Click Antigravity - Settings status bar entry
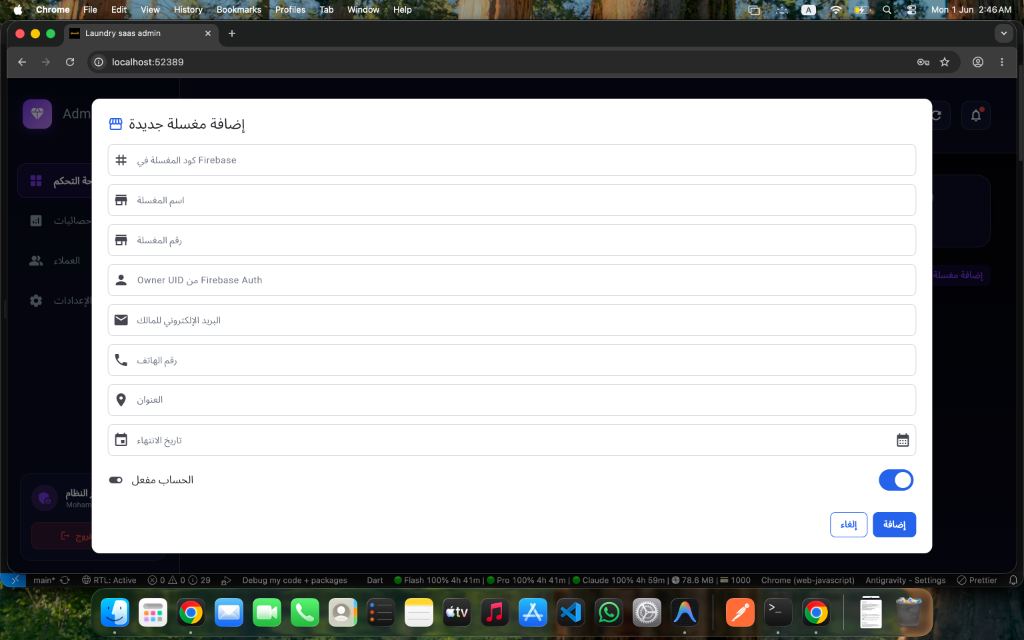The height and width of the screenshot is (640, 1024). pyautogui.click(x=905, y=580)
